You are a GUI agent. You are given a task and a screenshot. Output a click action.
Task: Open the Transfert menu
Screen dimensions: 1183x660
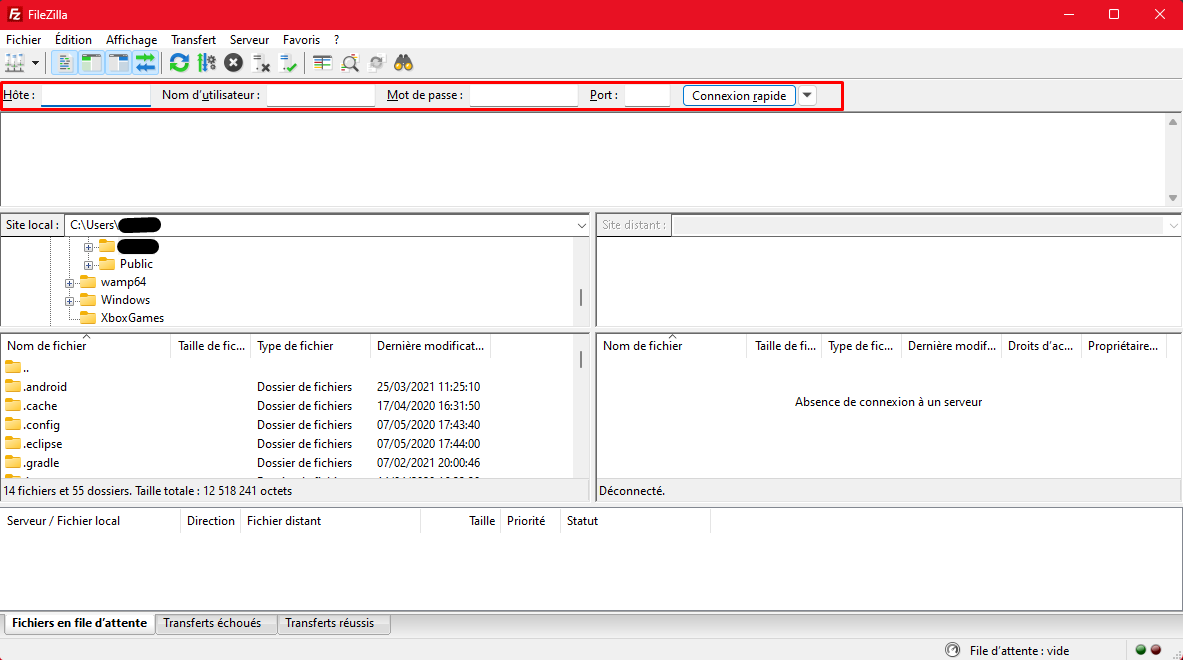193,40
